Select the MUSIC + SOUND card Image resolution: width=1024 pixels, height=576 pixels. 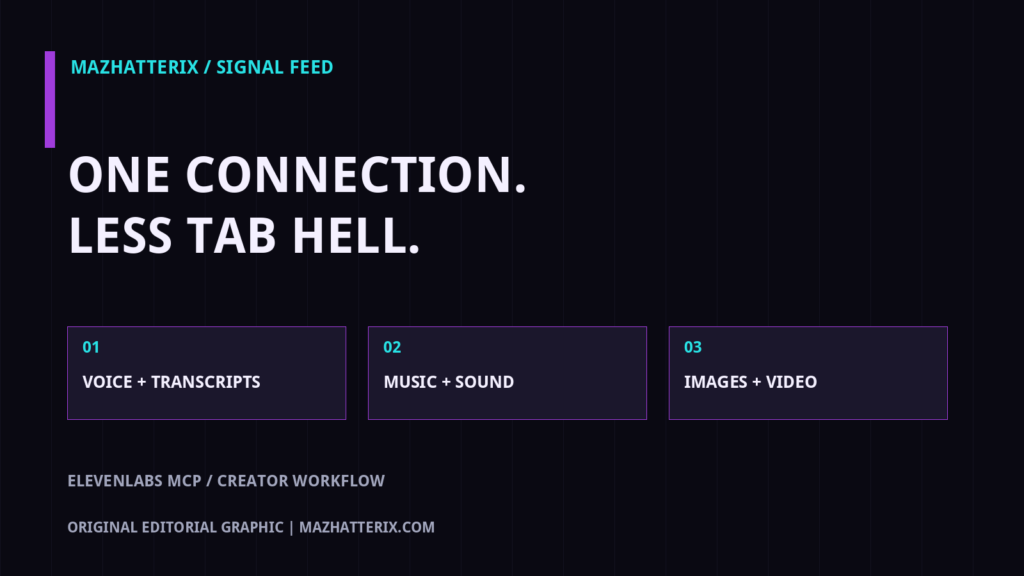point(507,373)
